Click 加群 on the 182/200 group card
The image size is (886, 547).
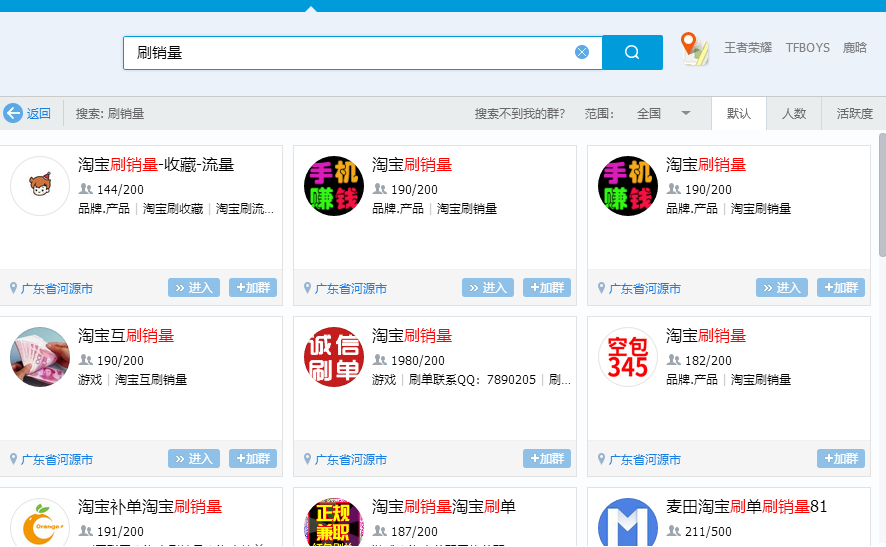click(841, 458)
